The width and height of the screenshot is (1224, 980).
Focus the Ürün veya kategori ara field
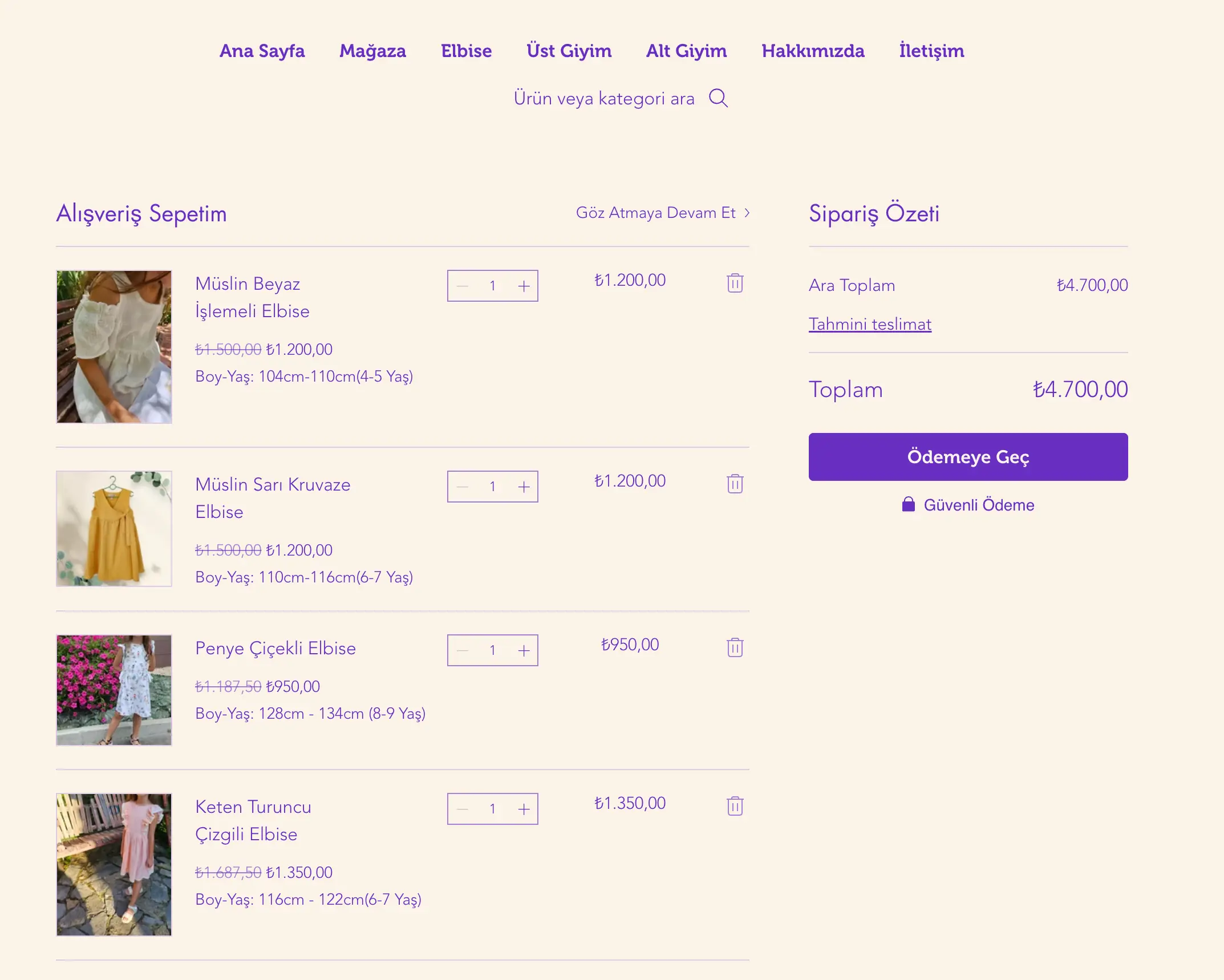[x=603, y=99]
